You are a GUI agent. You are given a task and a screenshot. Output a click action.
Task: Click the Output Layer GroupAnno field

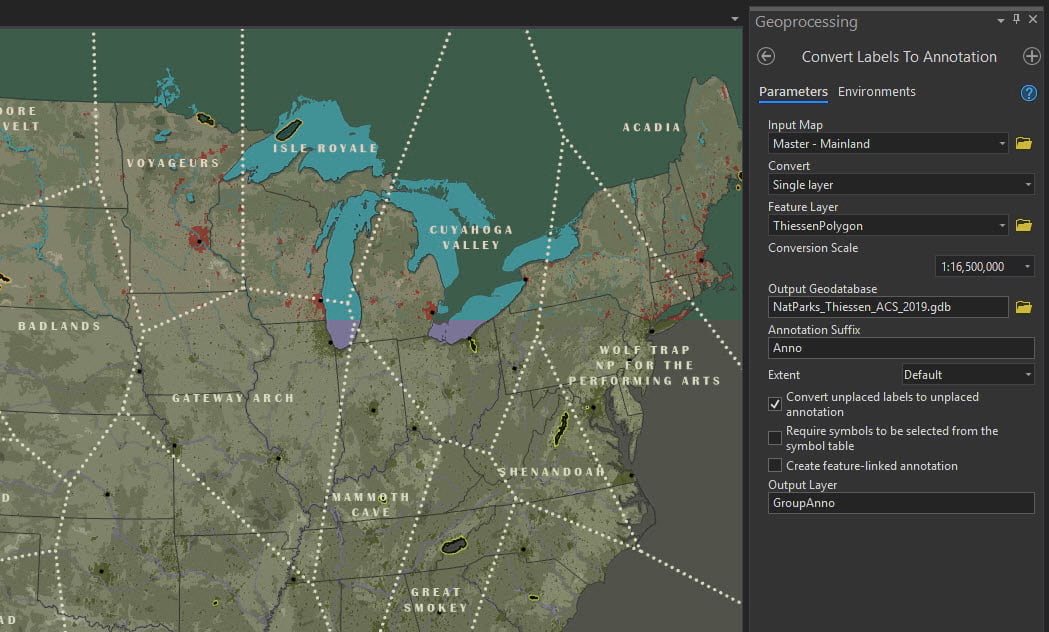(901, 503)
